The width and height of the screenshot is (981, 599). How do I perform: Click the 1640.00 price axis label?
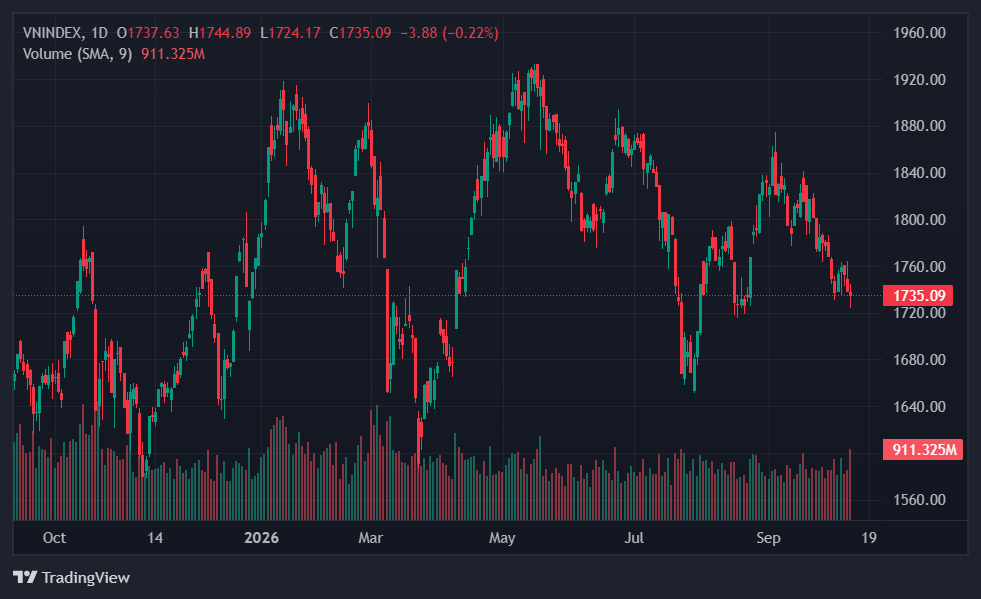pos(919,407)
